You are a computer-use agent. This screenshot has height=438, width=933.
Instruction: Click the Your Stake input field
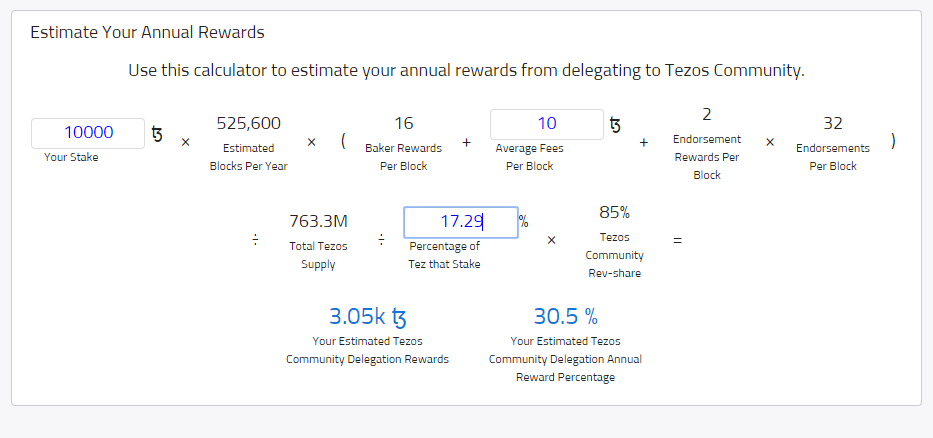click(x=88, y=133)
